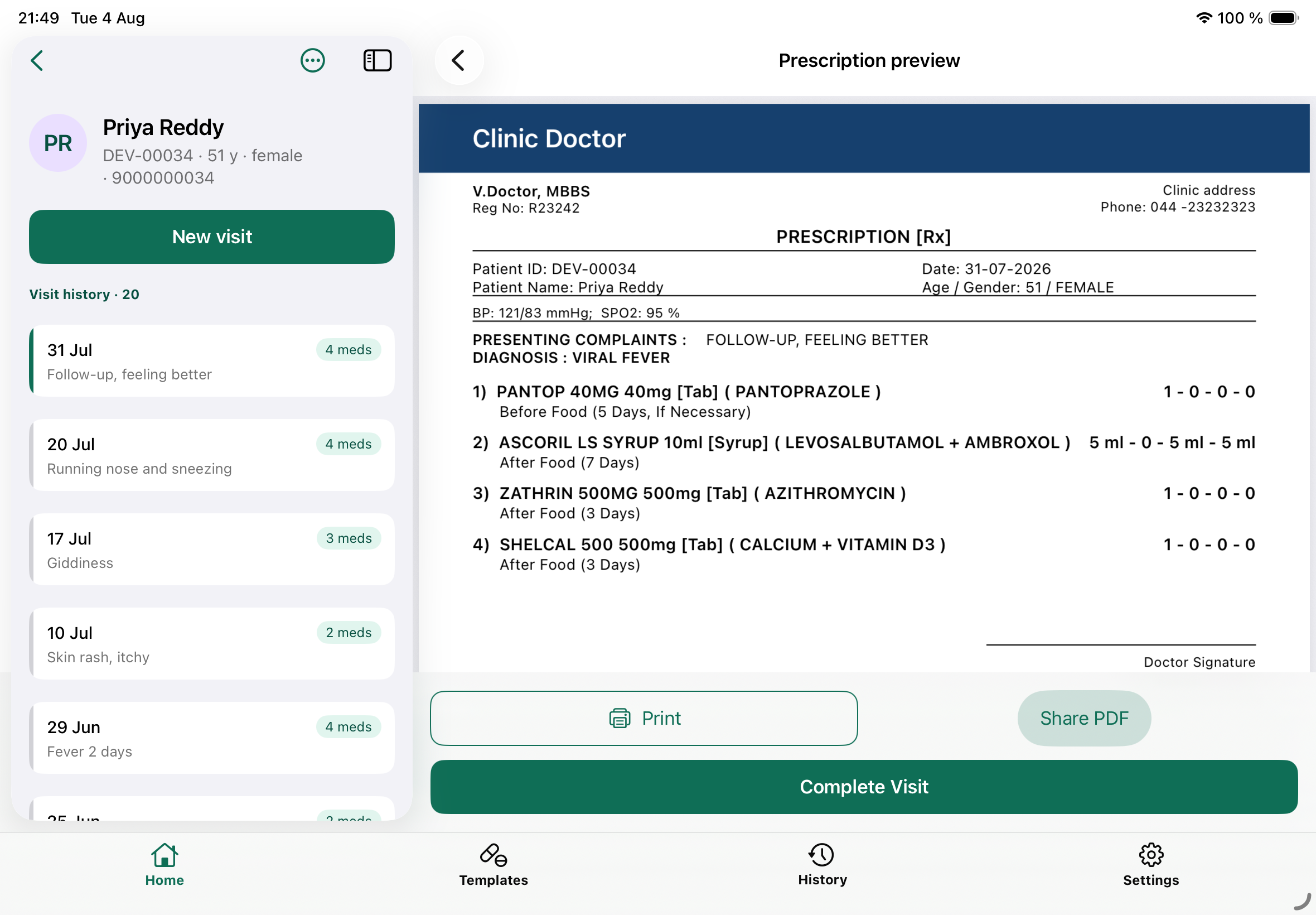Click the DIAGNOSIS : VIRAL FEVER line
Image resolution: width=1316 pixels, height=915 pixels.
coord(571,358)
